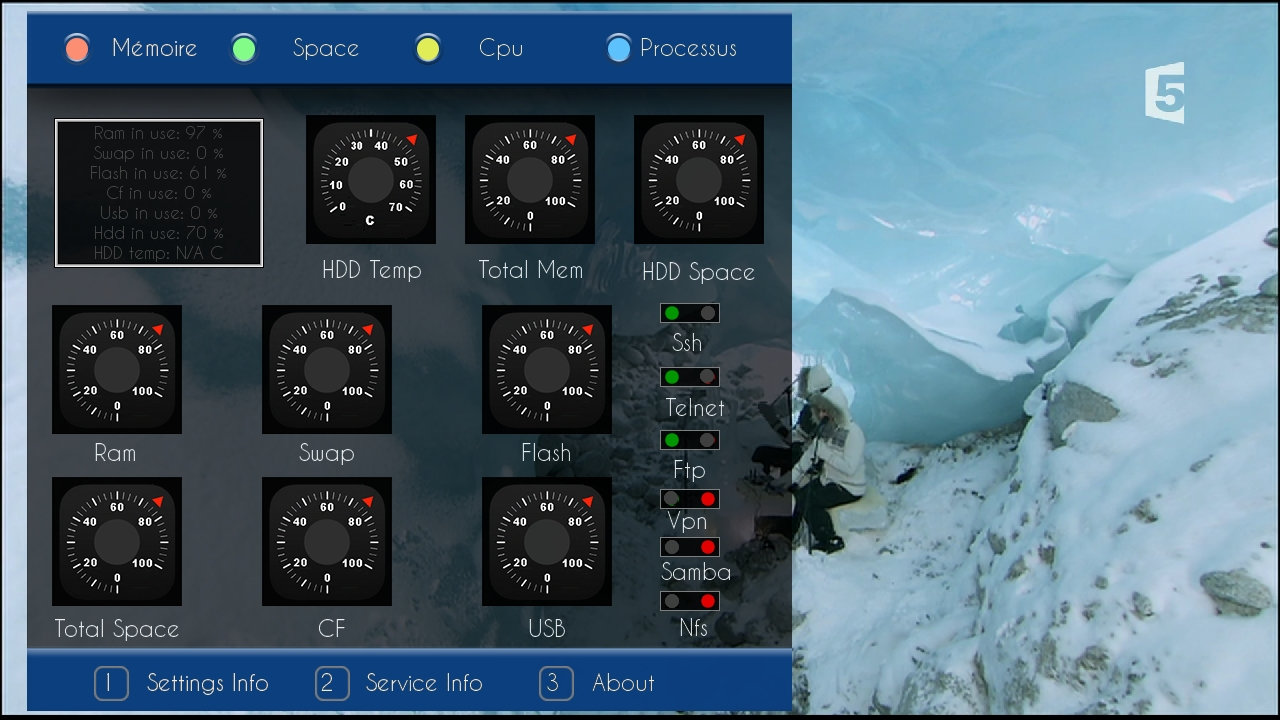This screenshot has height=720, width=1280.
Task: Toggle the Samba service indicator
Action: [690, 547]
